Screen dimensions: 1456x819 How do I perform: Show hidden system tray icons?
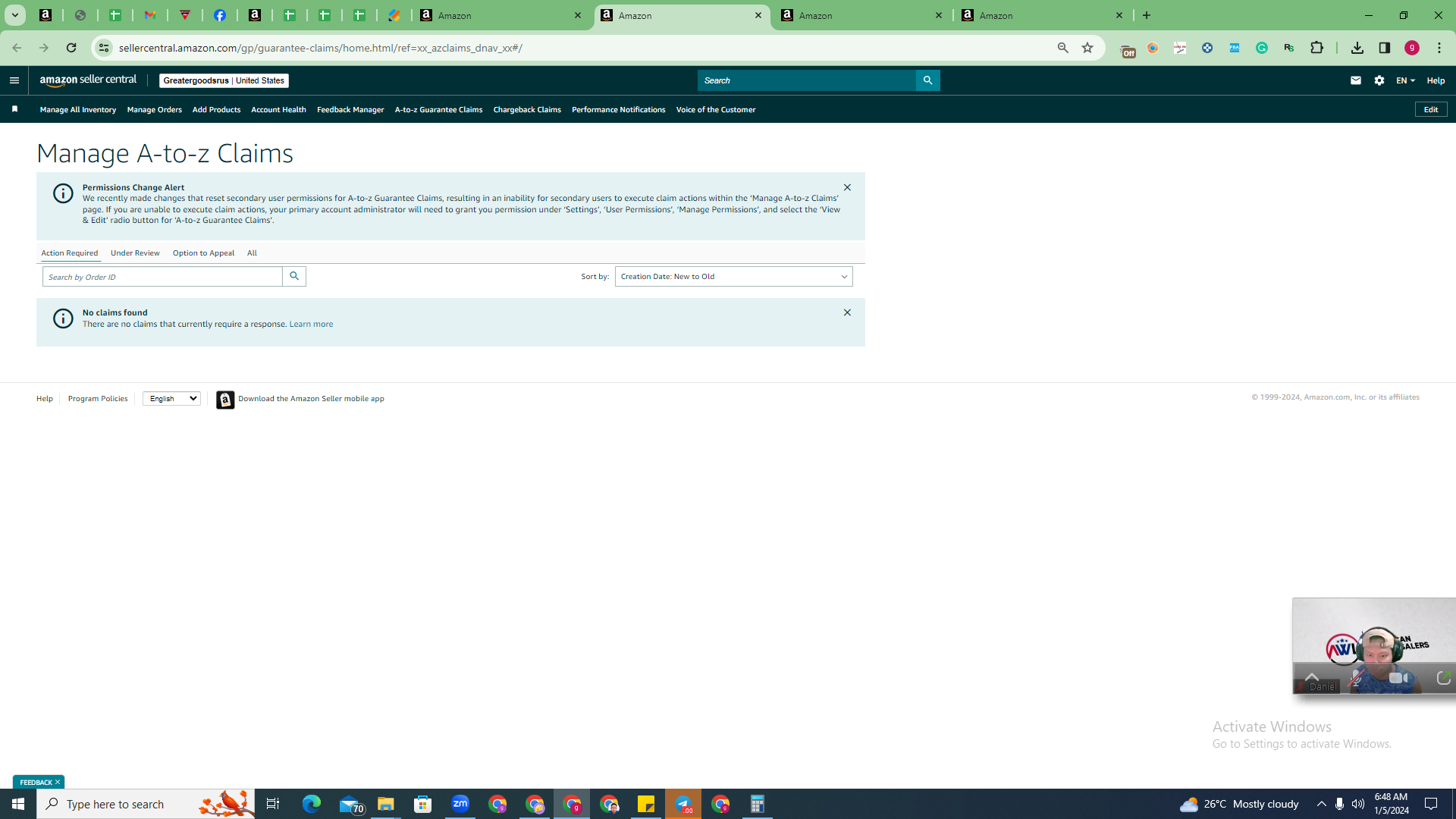[x=1322, y=804]
